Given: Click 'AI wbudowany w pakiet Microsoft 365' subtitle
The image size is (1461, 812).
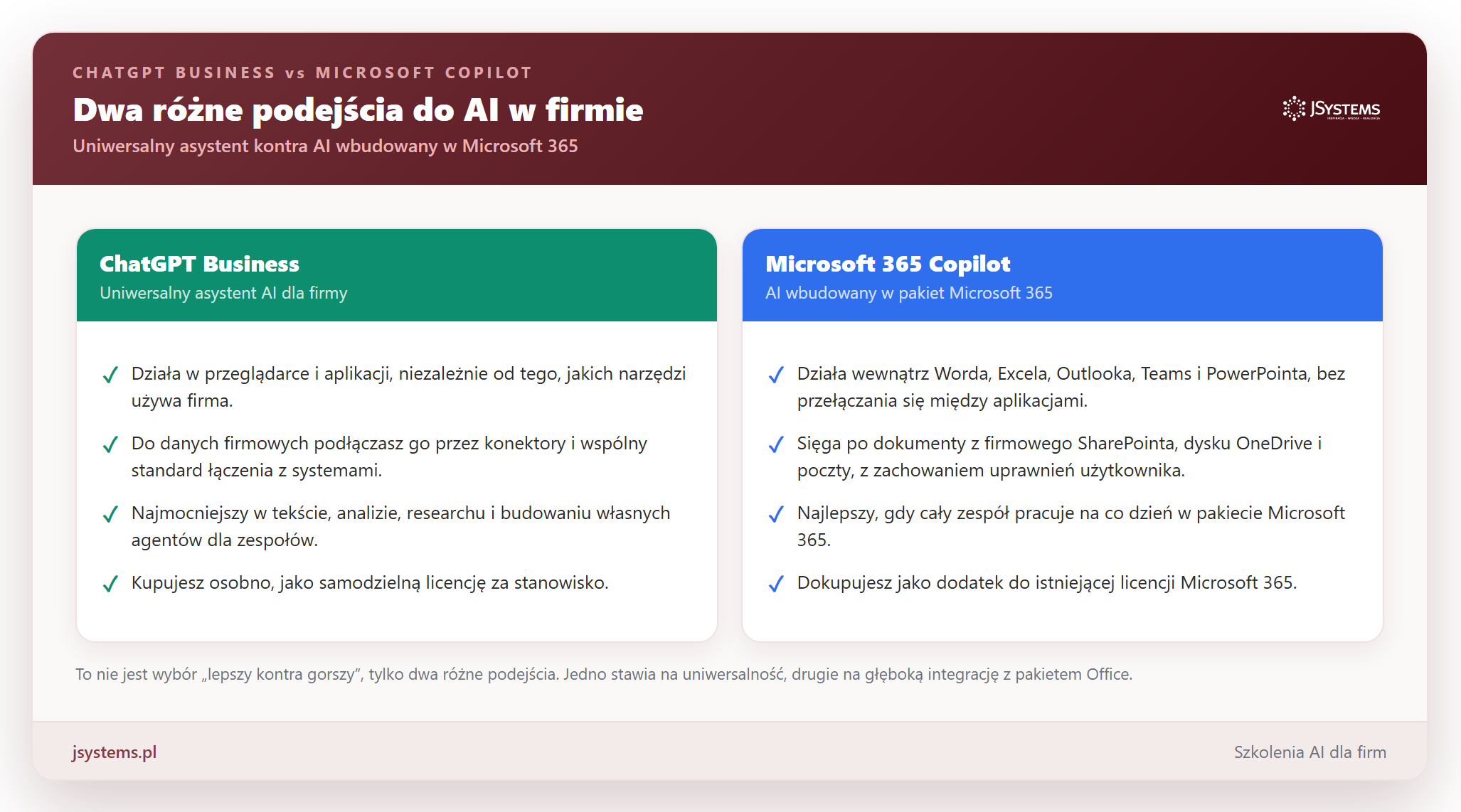Looking at the screenshot, I should (909, 293).
